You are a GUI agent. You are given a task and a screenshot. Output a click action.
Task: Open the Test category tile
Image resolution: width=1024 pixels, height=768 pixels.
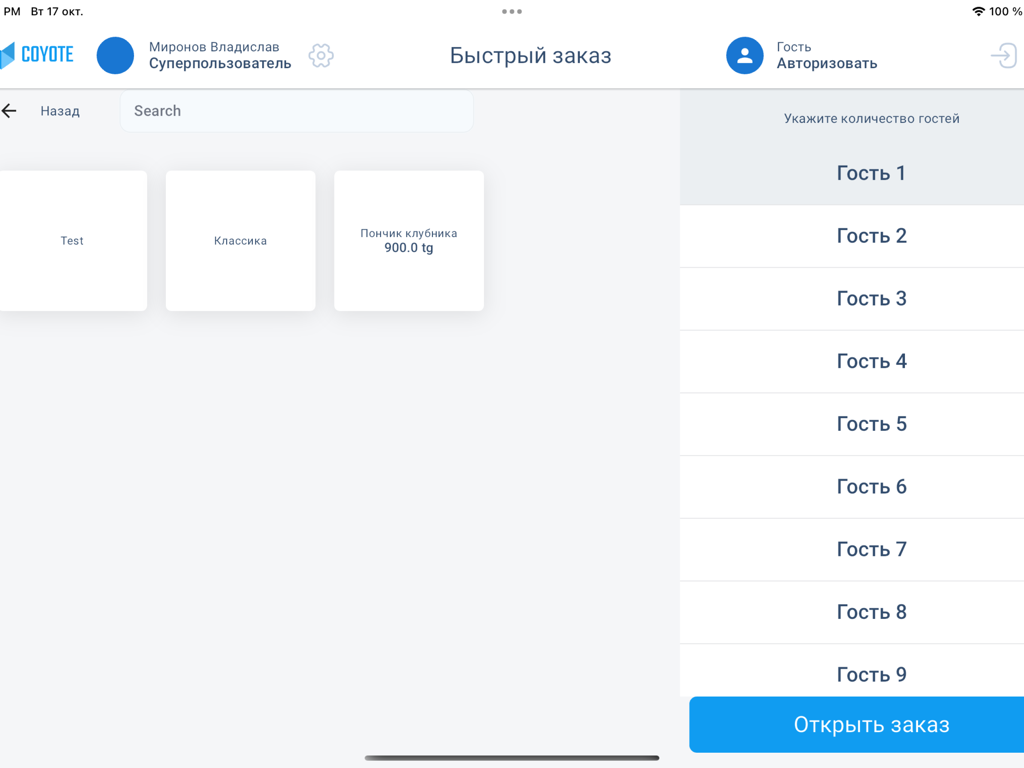click(72, 241)
